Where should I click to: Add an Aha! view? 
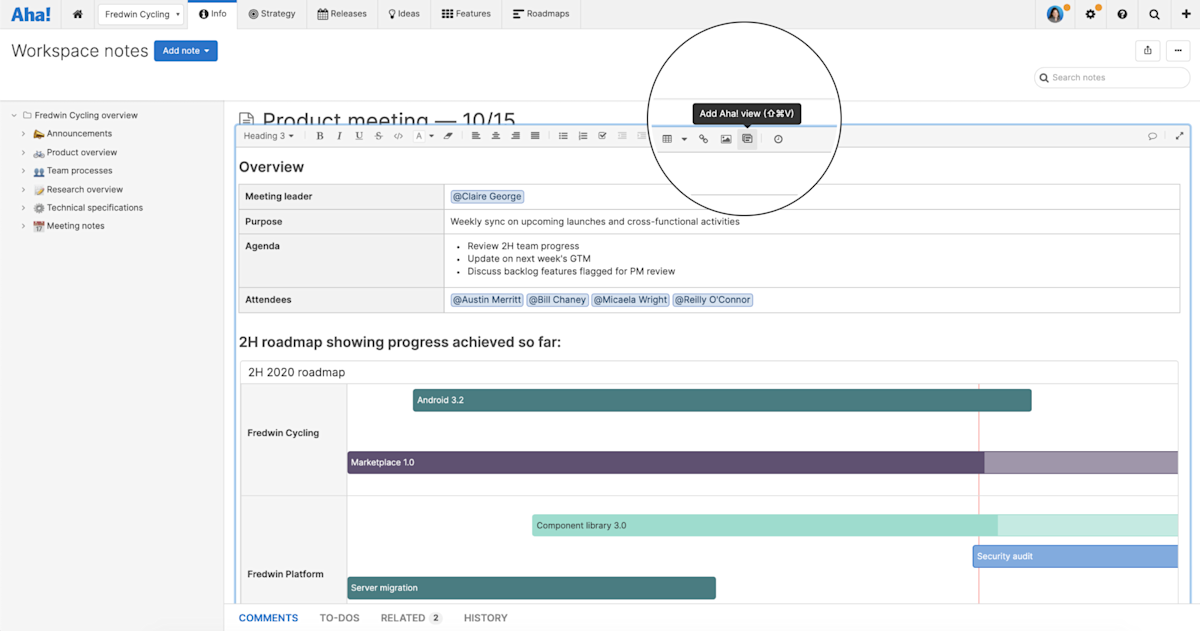tap(747, 139)
